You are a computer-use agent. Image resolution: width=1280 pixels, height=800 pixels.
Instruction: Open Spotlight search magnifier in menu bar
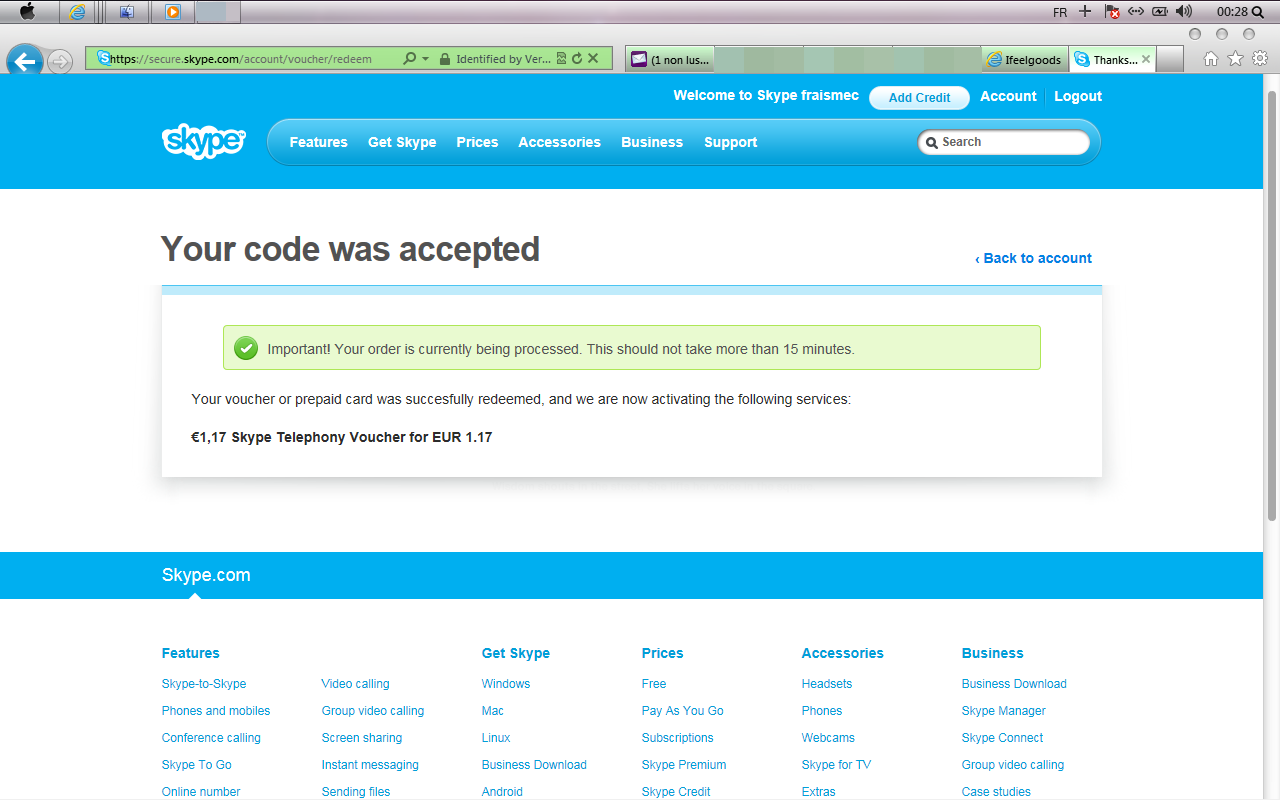click(x=1257, y=12)
